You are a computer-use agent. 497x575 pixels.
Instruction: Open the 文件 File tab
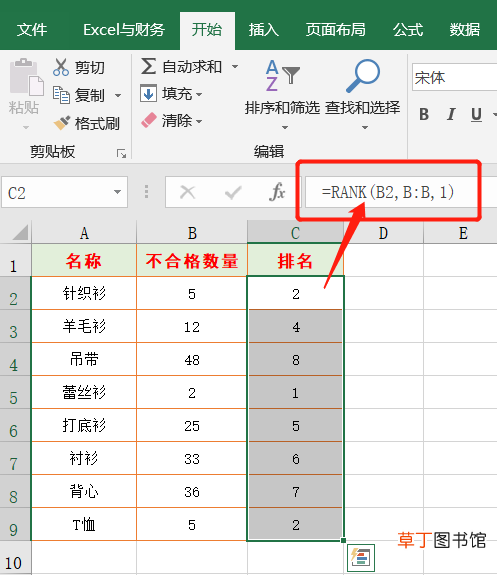tap(32, 30)
